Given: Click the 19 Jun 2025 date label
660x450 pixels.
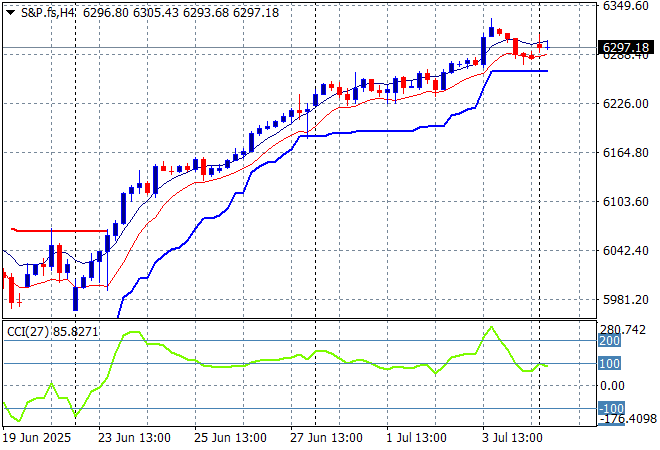Looking at the screenshot, I should [39, 438].
